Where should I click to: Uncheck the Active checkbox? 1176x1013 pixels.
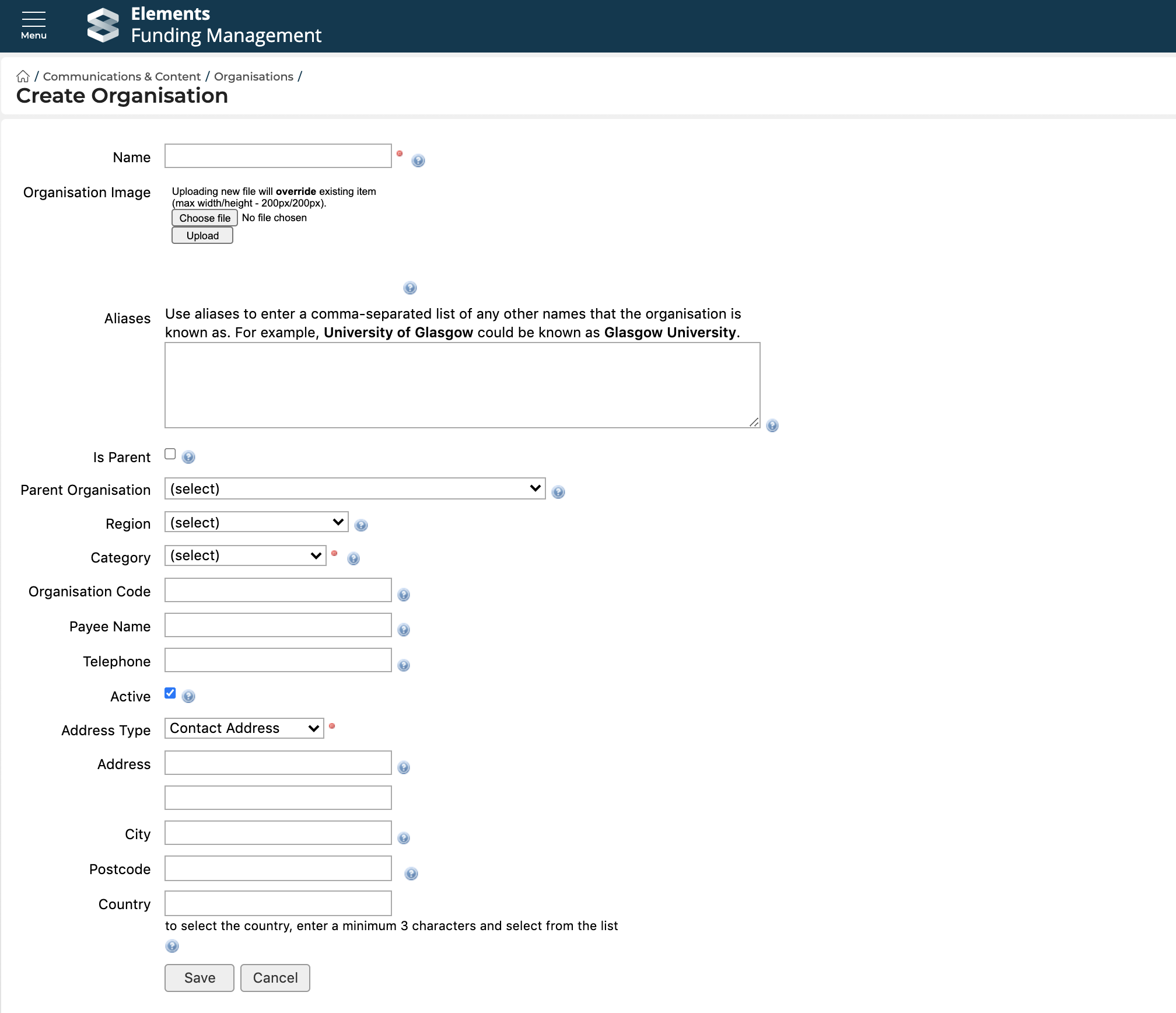tap(170, 693)
